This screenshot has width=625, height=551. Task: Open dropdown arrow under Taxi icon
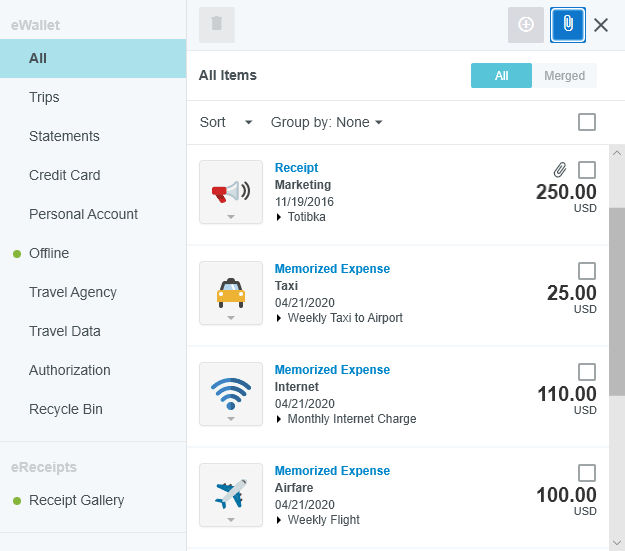coord(231,318)
